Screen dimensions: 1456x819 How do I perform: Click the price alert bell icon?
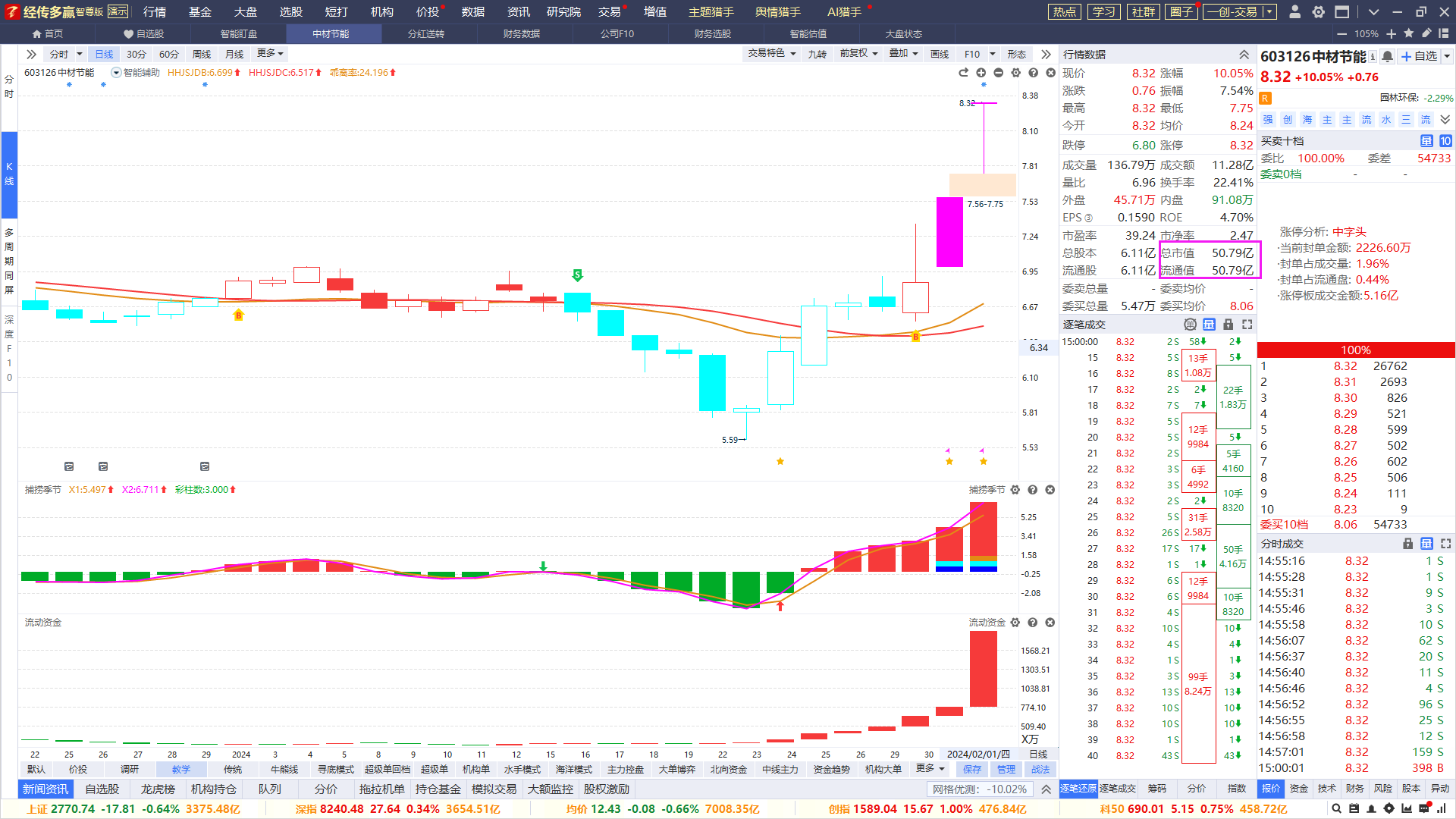coord(1387,56)
